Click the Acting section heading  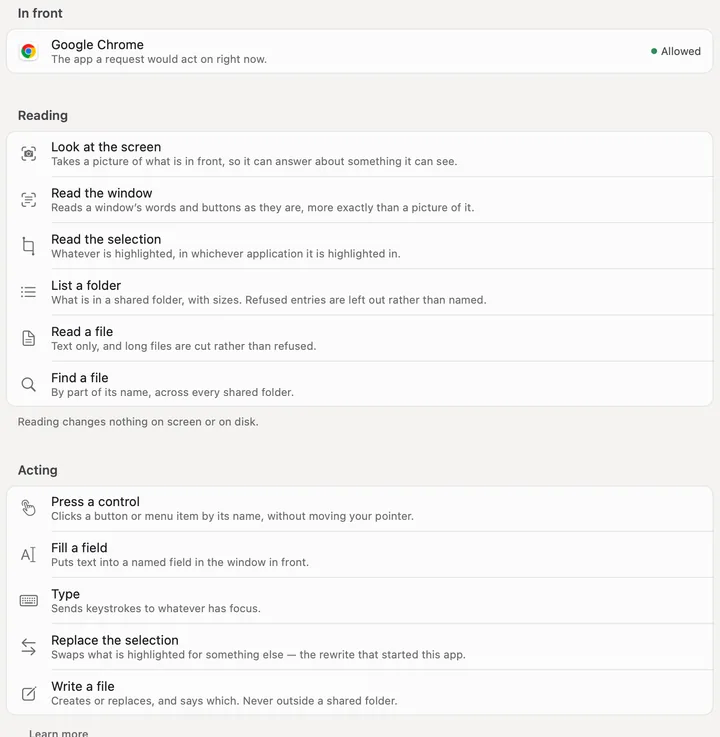pos(38,470)
